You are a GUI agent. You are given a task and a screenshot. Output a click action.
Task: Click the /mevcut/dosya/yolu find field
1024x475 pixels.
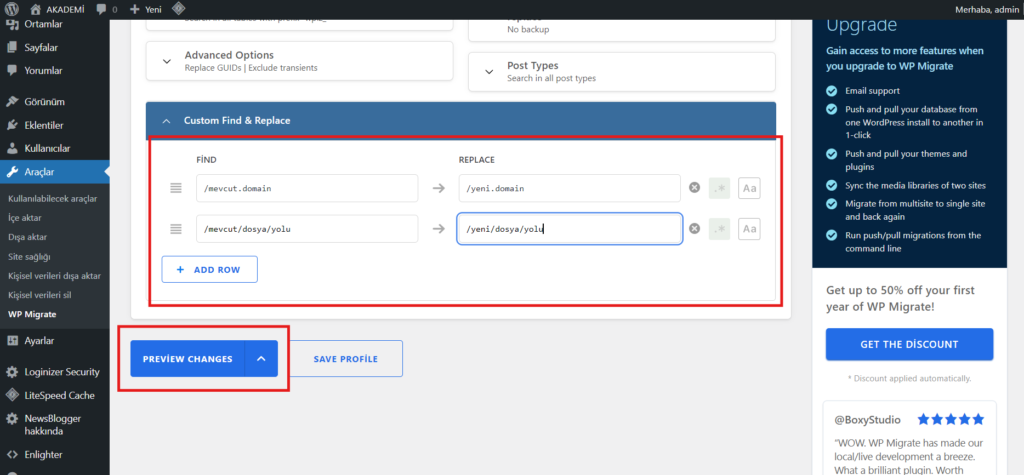pyautogui.click(x=307, y=229)
